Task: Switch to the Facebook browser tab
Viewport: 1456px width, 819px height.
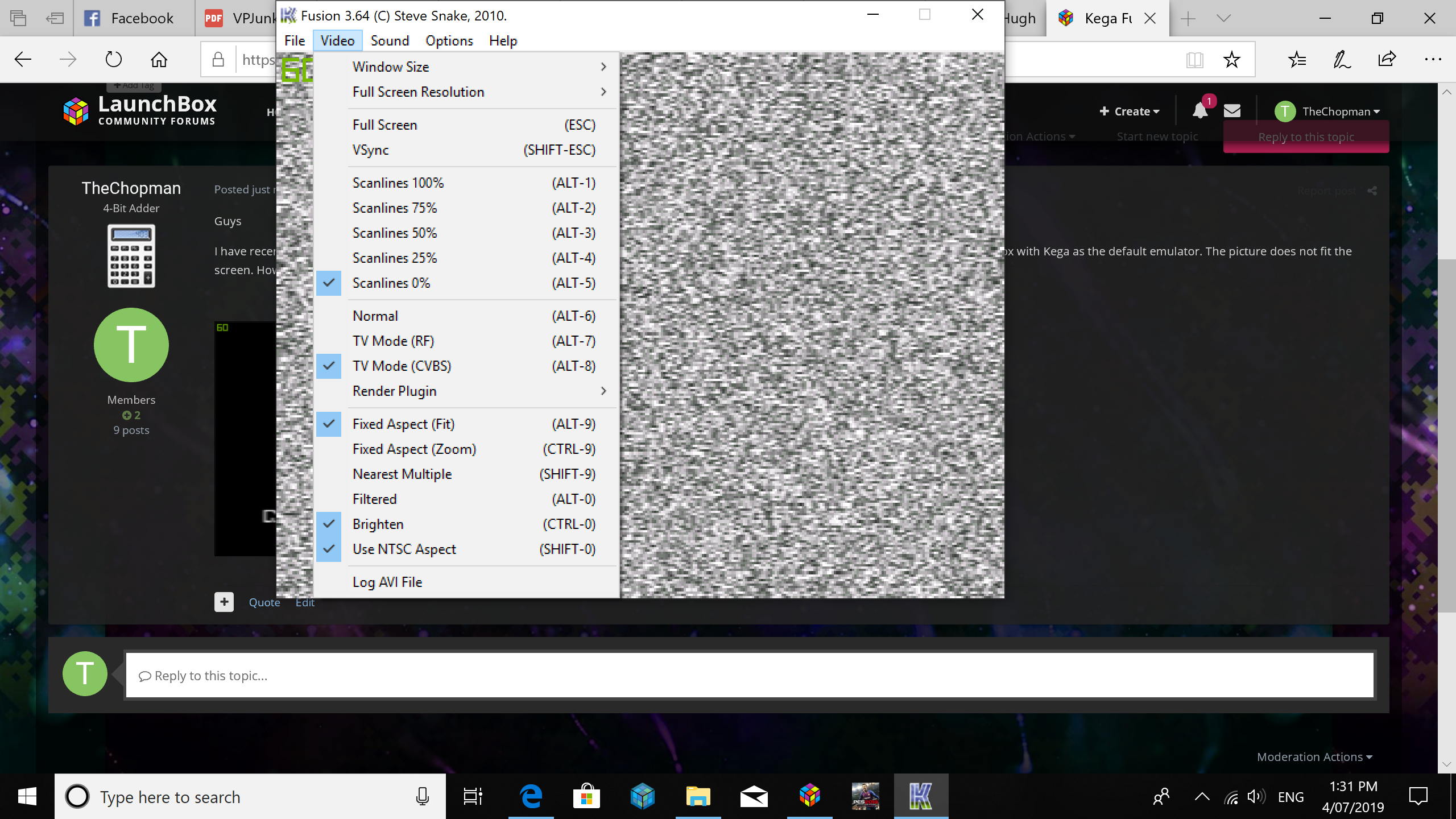Action: [134, 18]
